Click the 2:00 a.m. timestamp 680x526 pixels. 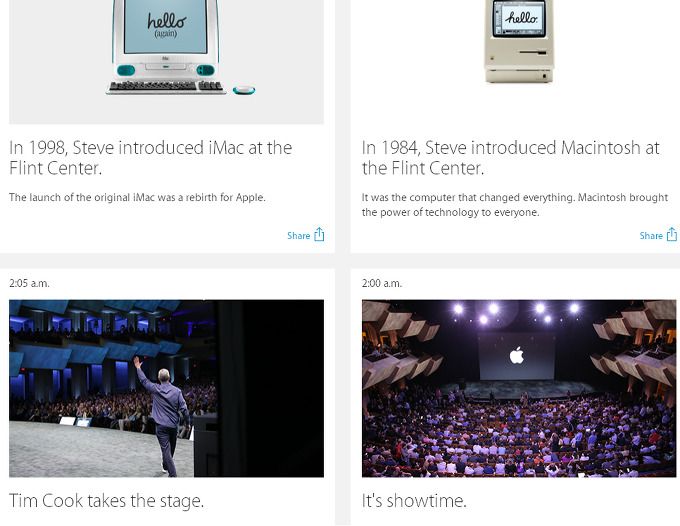coord(382,283)
